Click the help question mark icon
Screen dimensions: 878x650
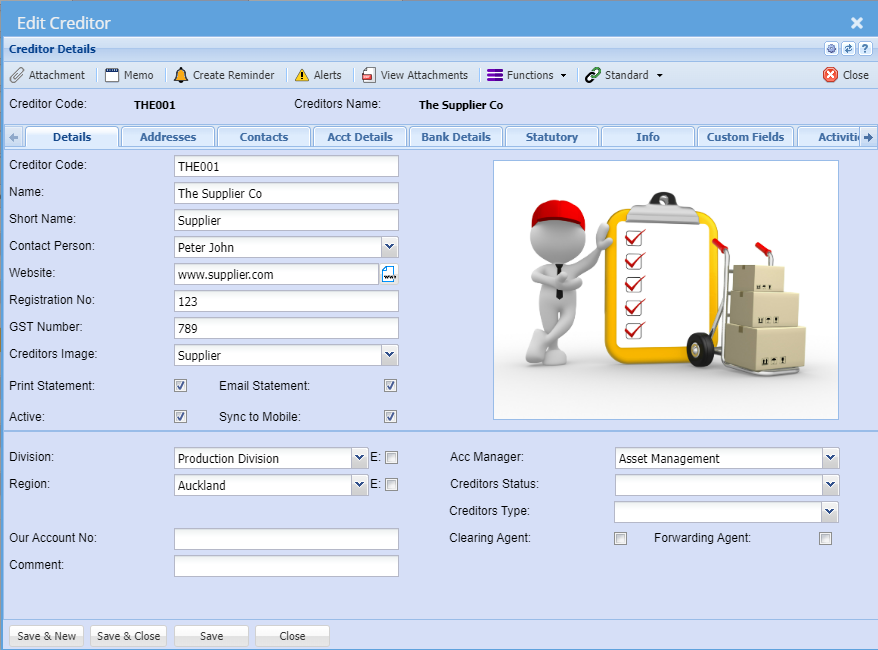pos(865,48)
